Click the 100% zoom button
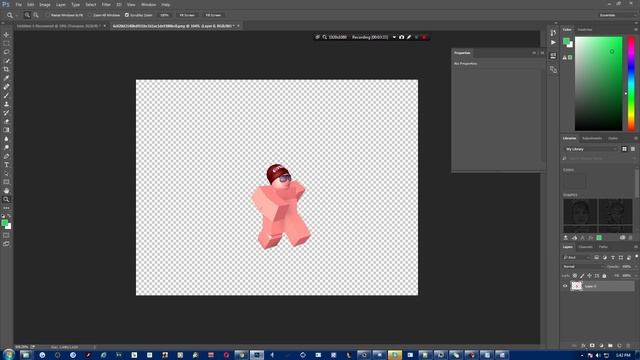Screen dimensions: 640x360 point(164,15)
